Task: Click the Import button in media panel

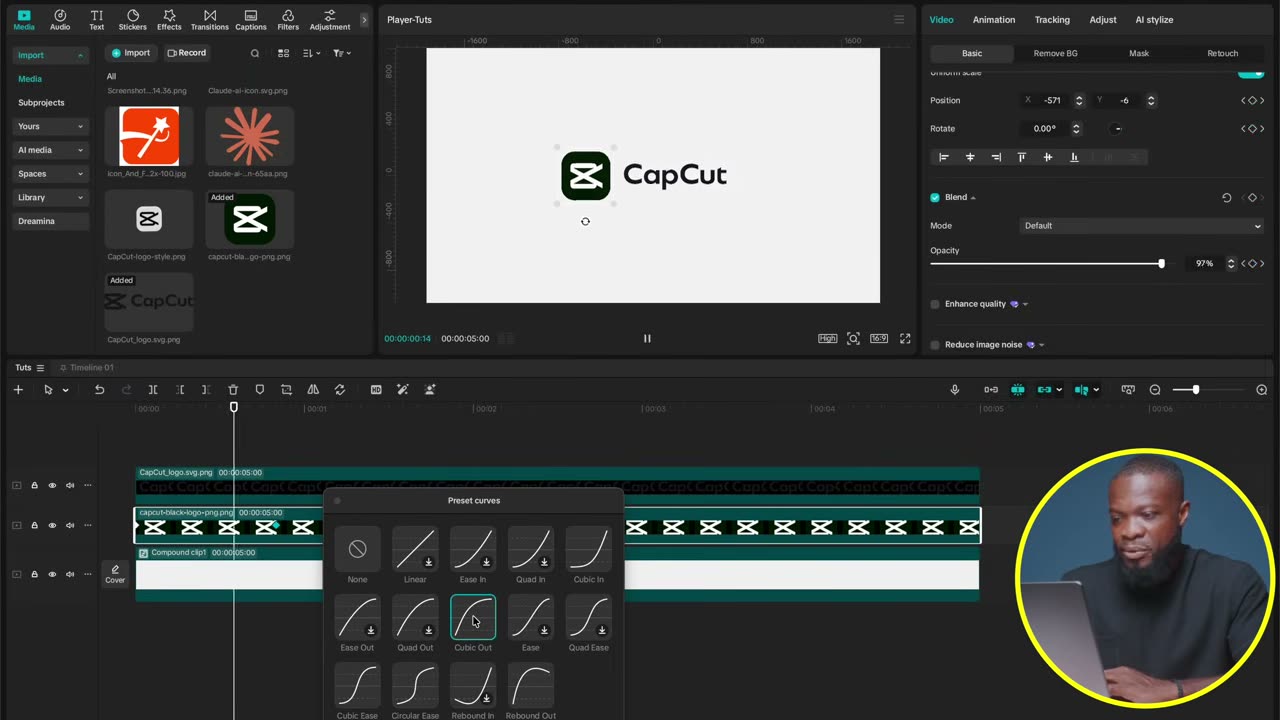Action: click(131, 53)
